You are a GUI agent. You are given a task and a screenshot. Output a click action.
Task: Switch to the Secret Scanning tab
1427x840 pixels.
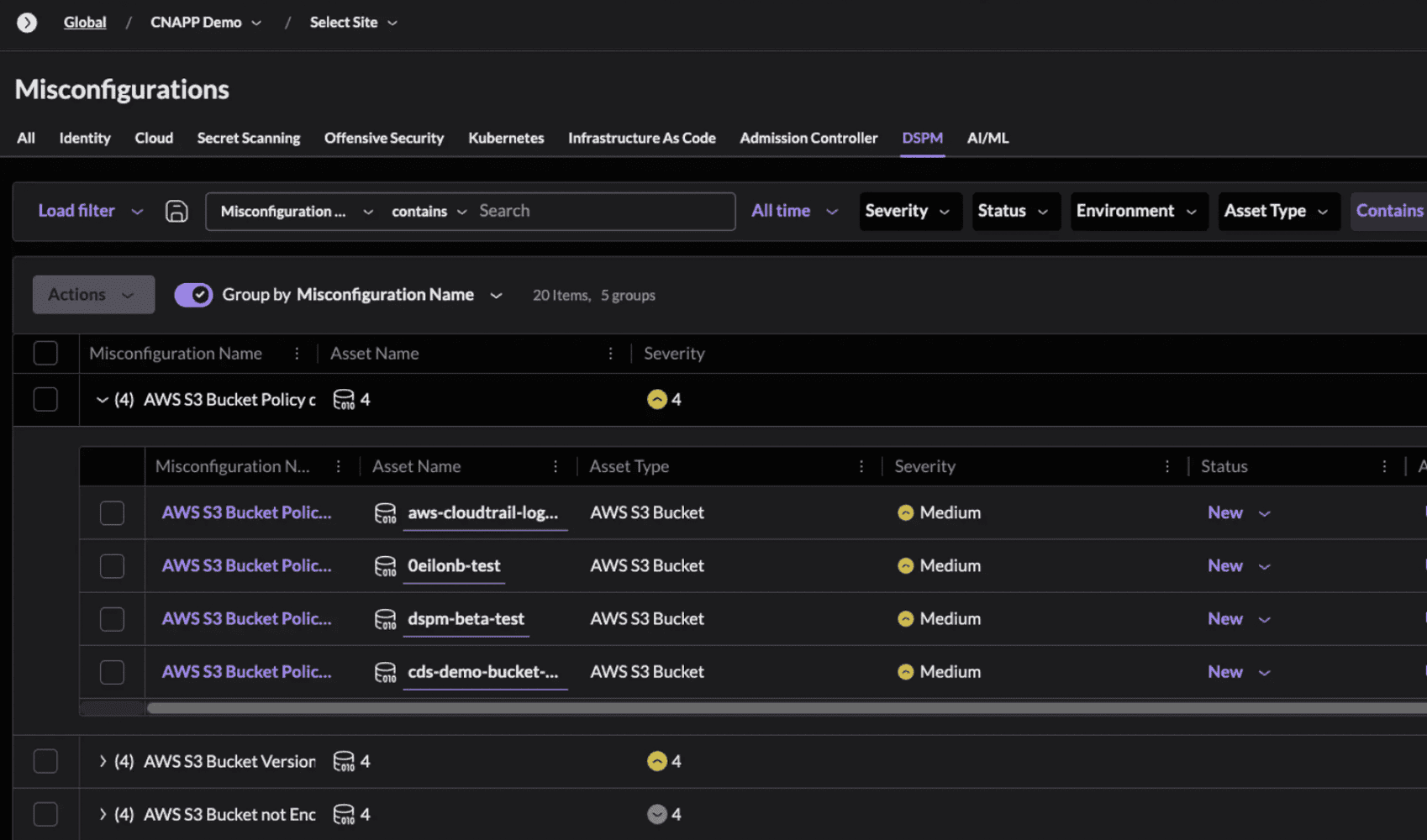[x=249, y=138]
